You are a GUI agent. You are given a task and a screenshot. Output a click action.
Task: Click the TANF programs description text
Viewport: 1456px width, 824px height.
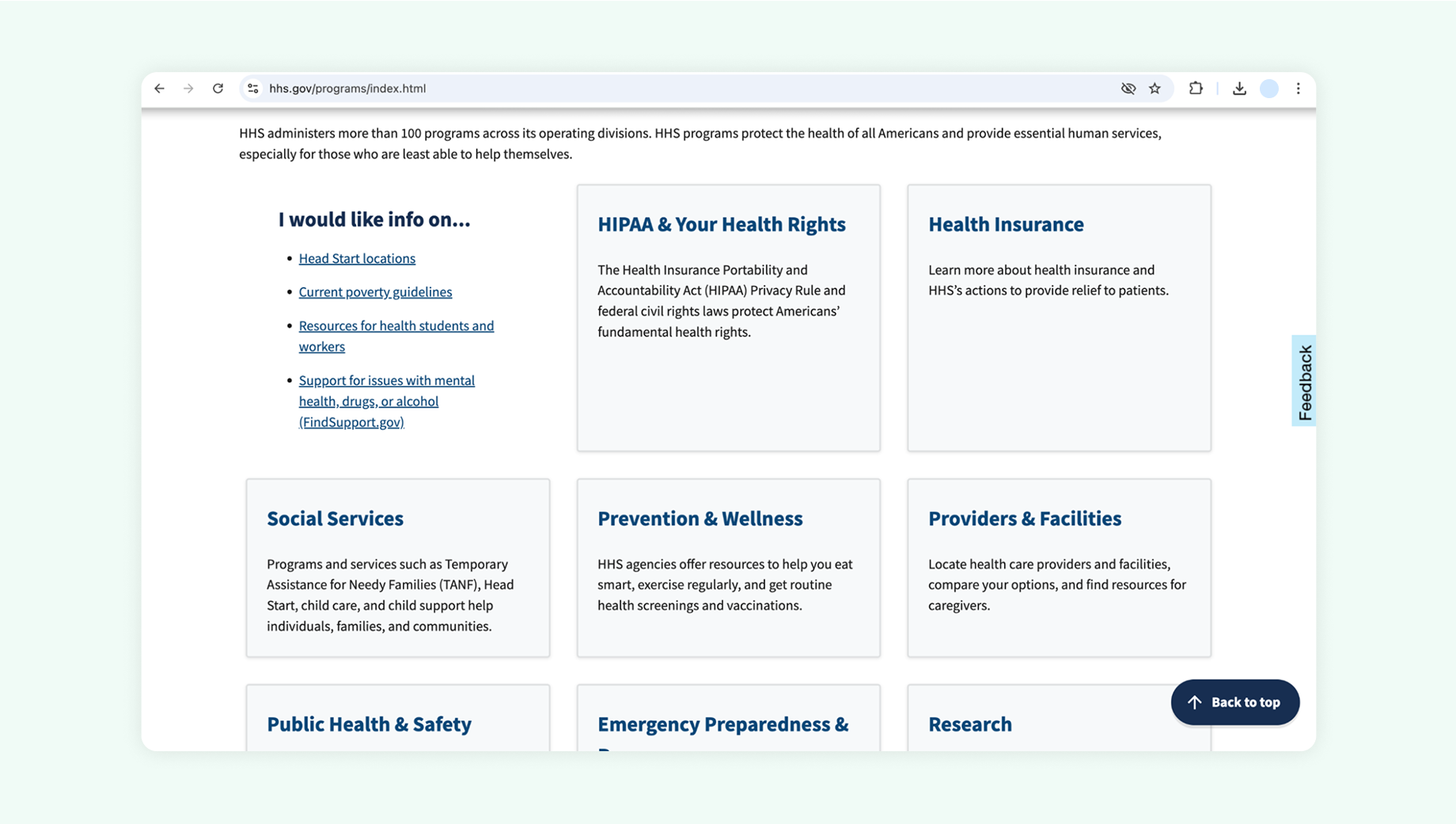click(390, 595)
